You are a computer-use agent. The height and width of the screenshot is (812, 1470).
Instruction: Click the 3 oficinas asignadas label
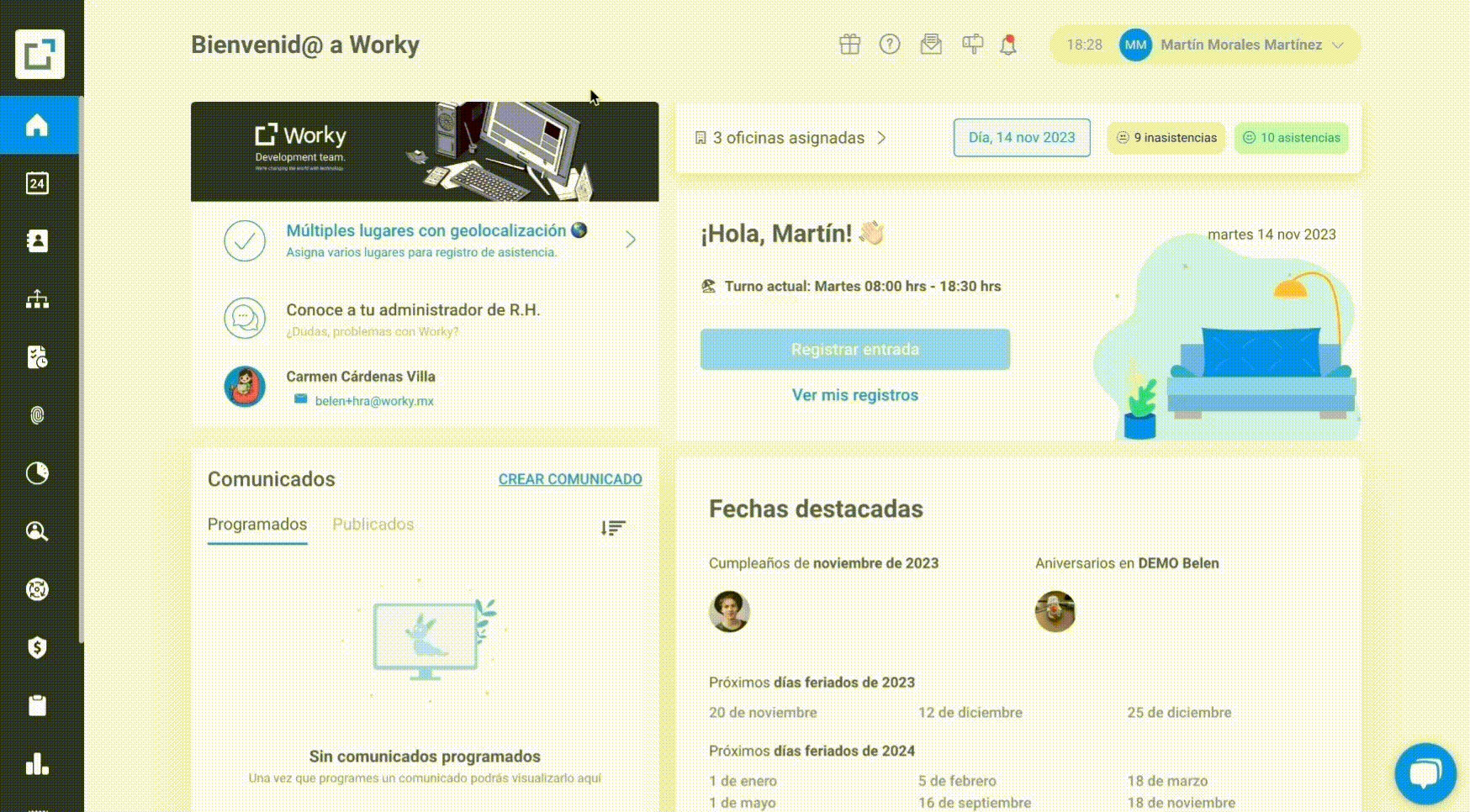click(x=789, y=138)
